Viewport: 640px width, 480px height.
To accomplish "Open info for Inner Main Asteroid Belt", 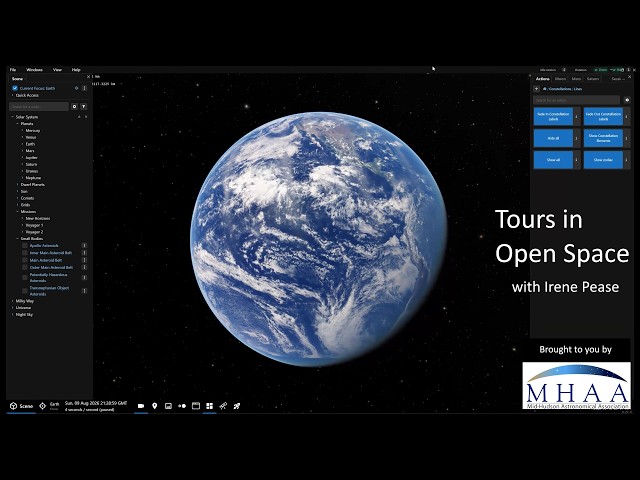I will (x=84, y=253).
